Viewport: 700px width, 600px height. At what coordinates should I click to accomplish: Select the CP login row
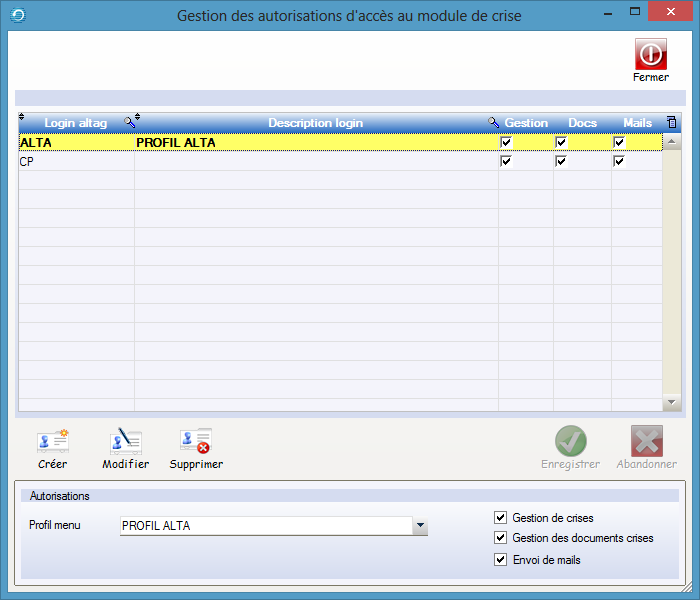point(75,161)
